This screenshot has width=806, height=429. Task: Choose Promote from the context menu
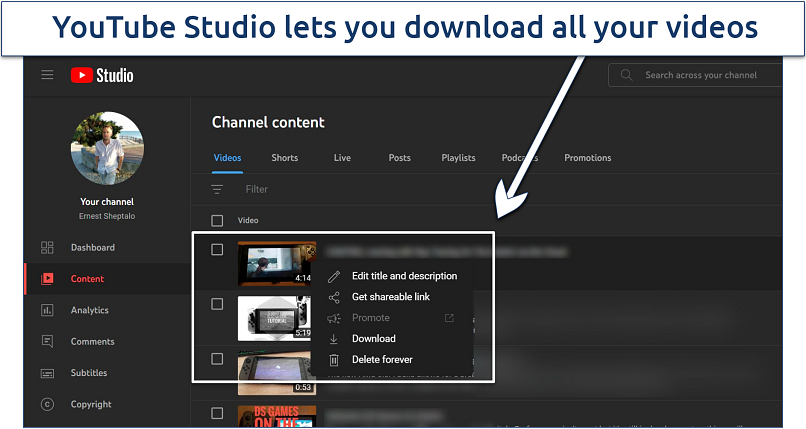coord(371,318)
